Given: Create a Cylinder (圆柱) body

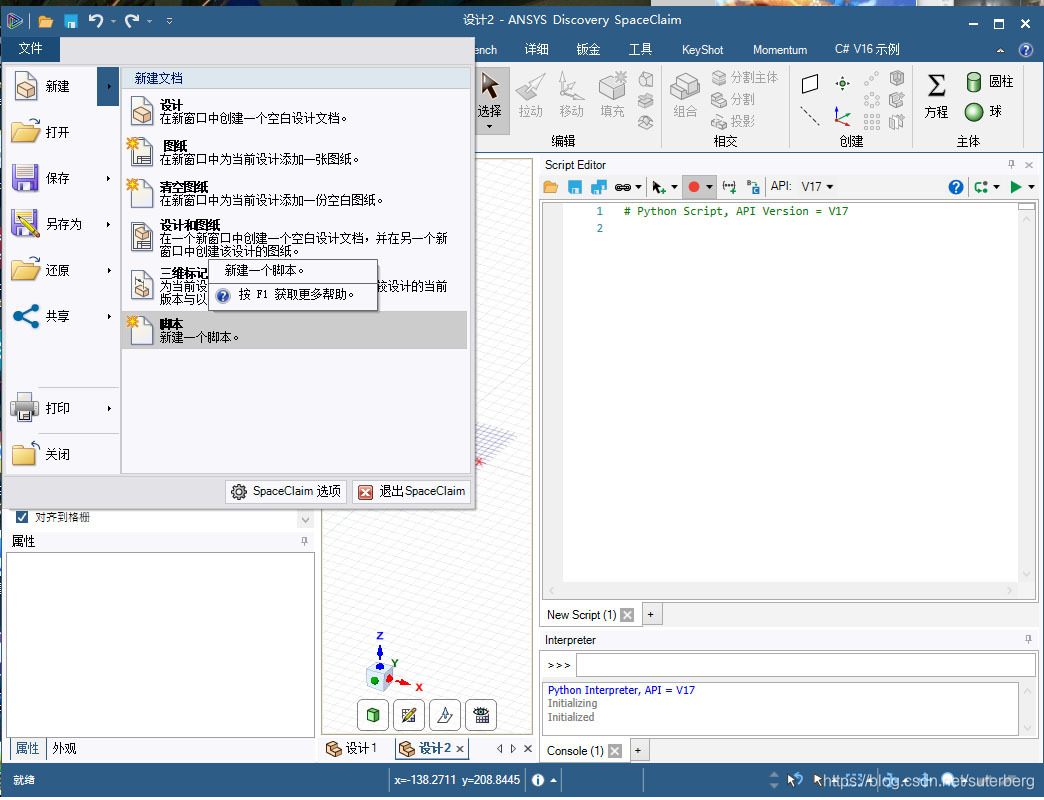Looking at the screenshot, I should coord(990,82).
